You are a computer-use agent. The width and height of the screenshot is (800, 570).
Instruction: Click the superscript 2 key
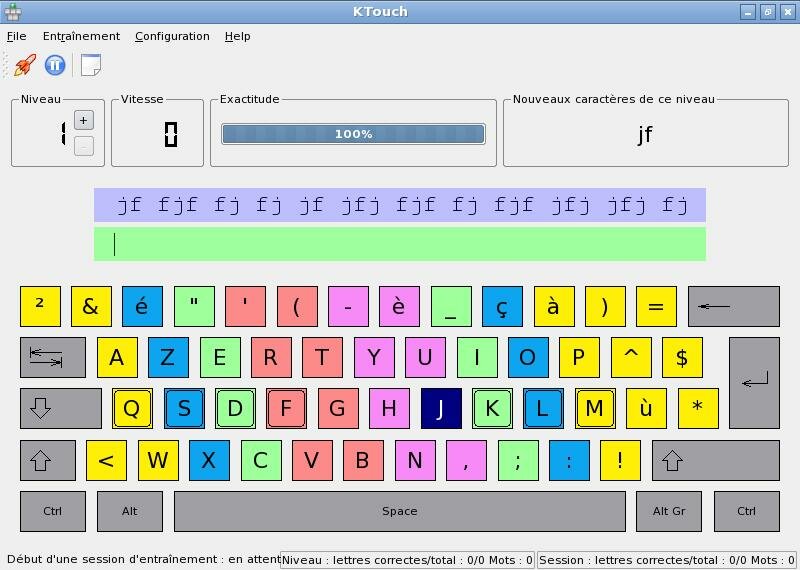point(40,306)
